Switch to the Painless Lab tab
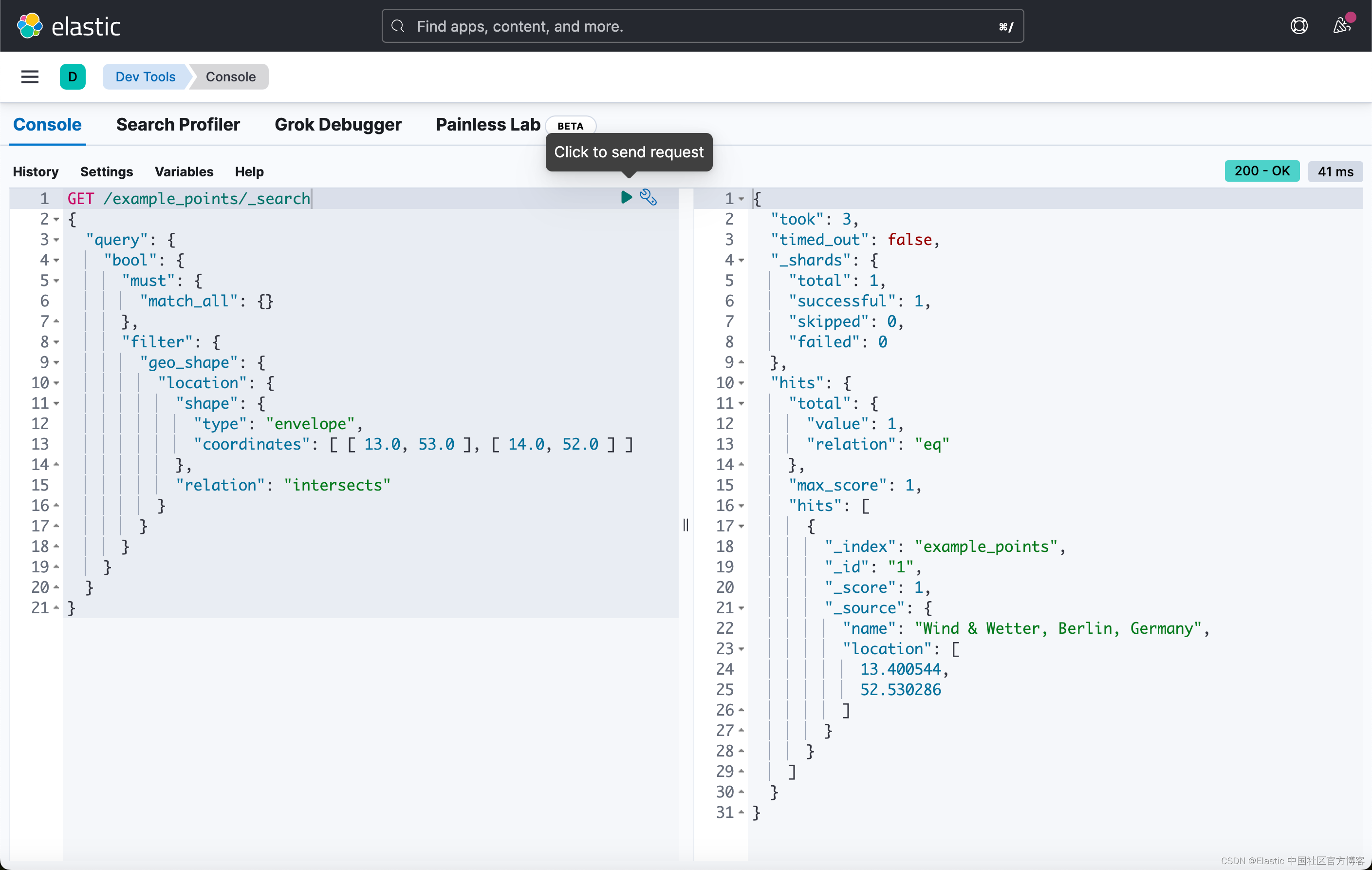This screenshot has height=870, width=1372. pyautogui.click(x=487, y=124)
